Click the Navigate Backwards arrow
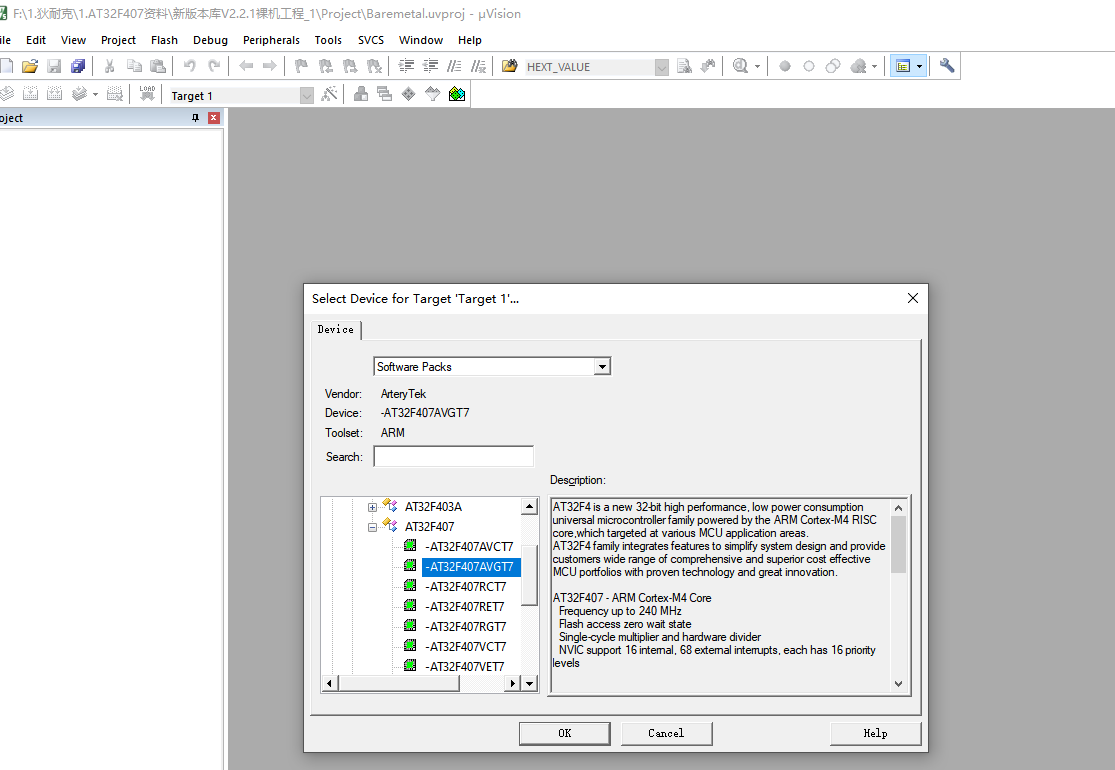 point(246,66)
